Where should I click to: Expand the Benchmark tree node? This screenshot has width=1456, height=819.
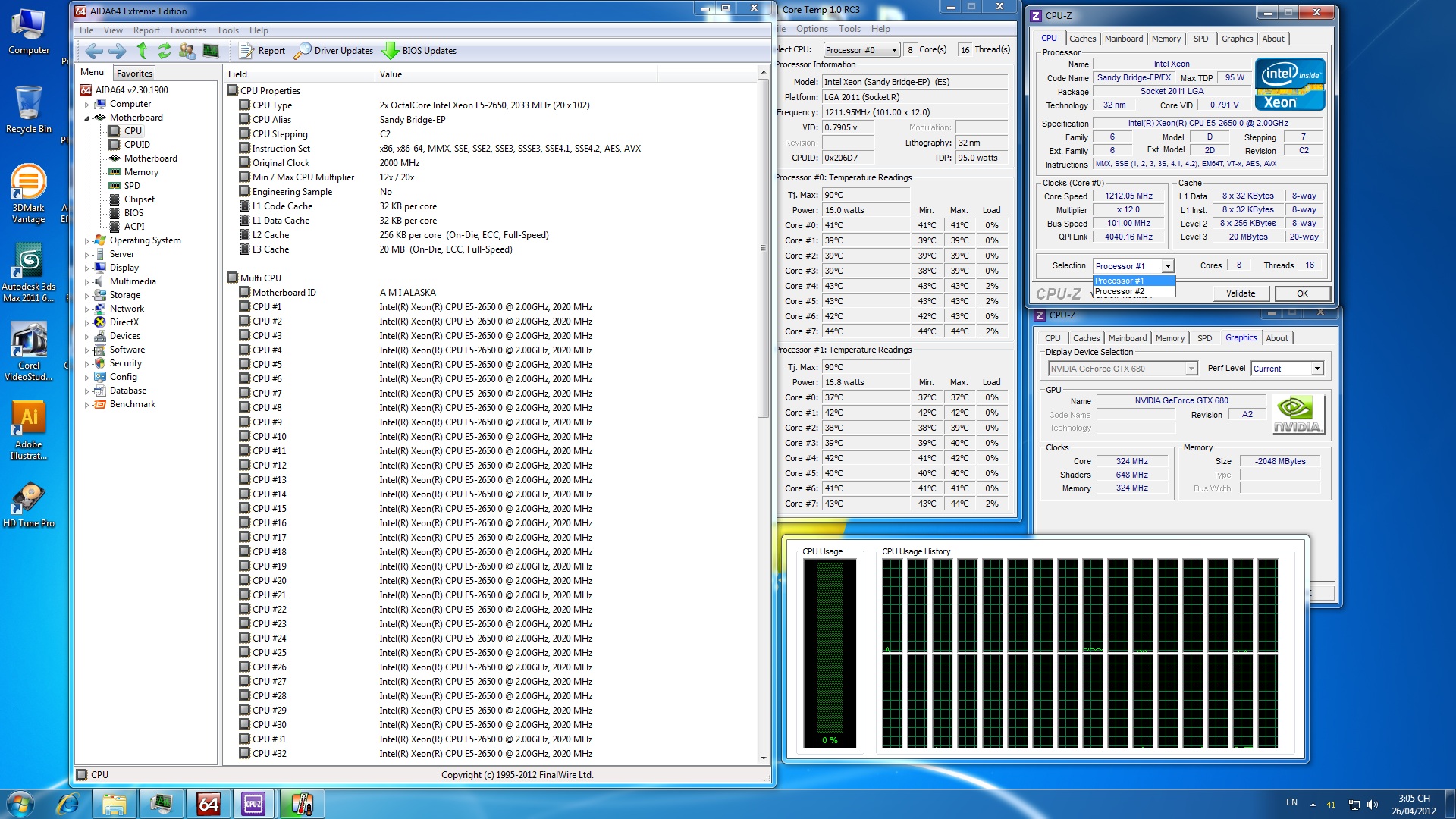(x=86, y=405)
